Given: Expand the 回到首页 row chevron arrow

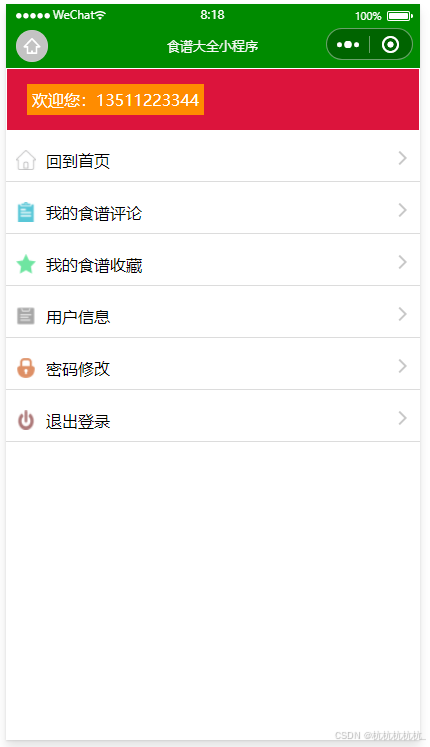Looking at the screenshot, I should [403, 158].
